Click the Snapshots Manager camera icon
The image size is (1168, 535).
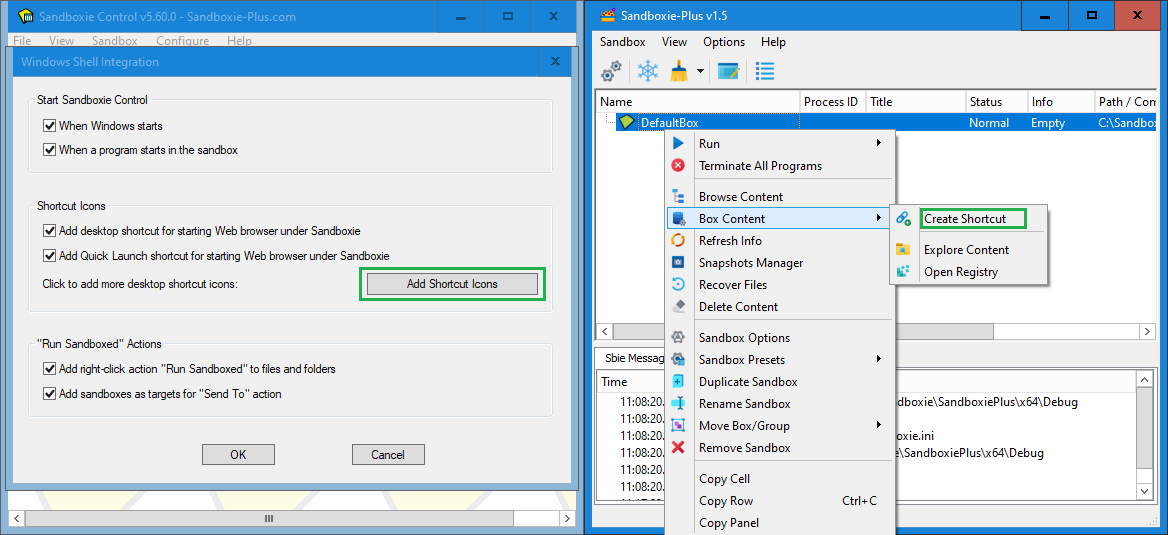click(x=679, y=263)
